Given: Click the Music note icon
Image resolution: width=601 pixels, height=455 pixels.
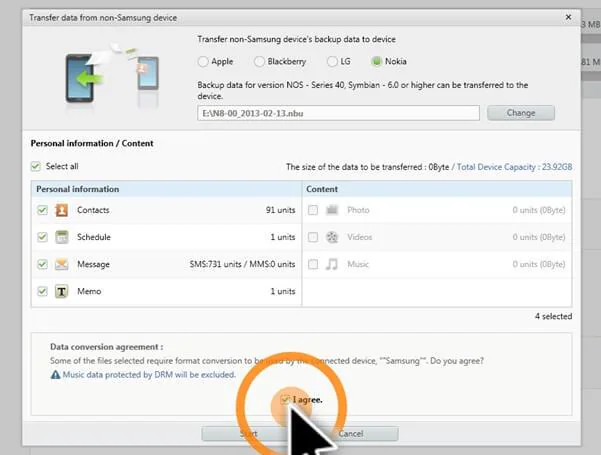Looking at the screenshot, I should 332,264.
